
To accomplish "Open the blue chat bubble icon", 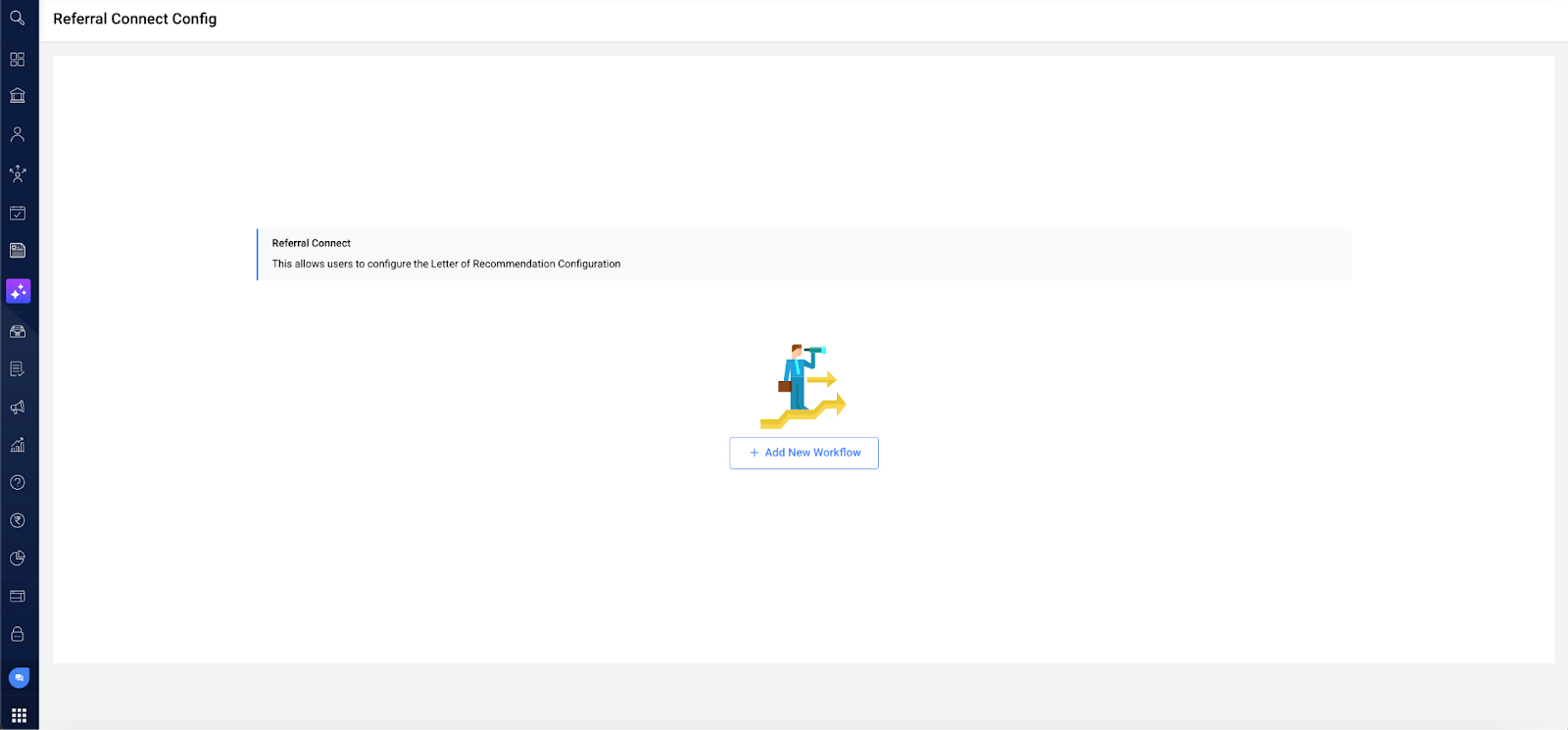I will [19, 677].
